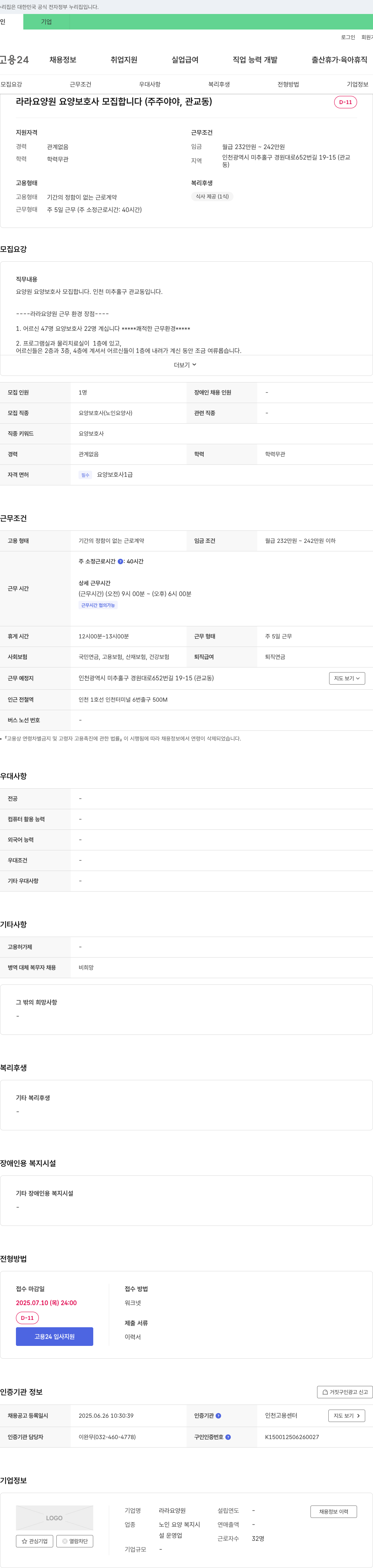Switch to the 기업 tab
This screenshot has width=373, height=1568.
coord(46,22)
